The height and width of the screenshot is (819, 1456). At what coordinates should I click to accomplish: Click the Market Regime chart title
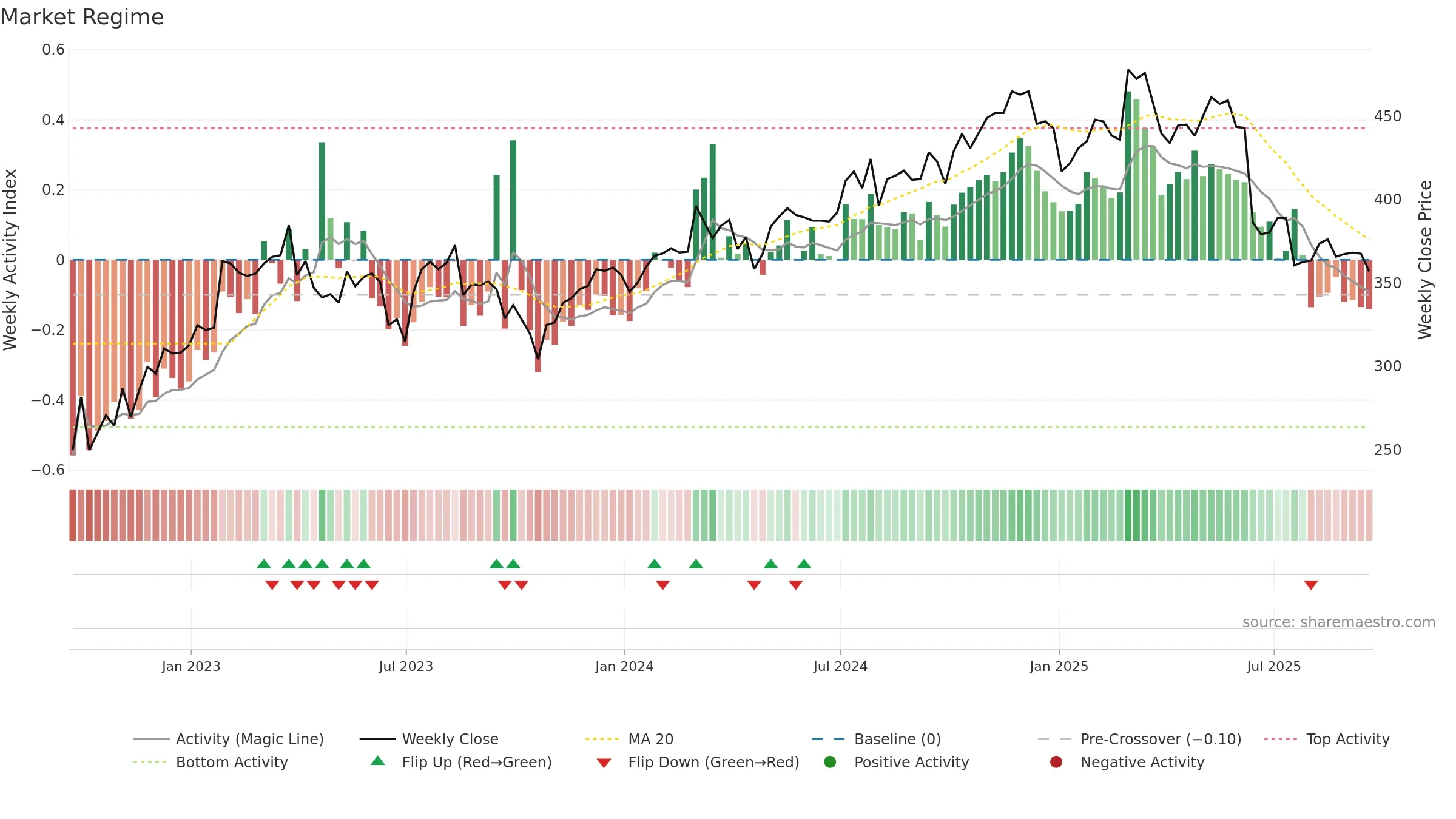click(x=82, y=17)
